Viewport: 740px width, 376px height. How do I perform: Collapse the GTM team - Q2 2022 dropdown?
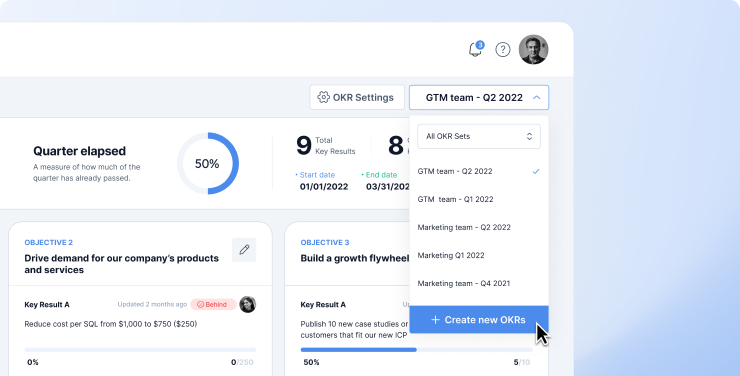(479, 97)
